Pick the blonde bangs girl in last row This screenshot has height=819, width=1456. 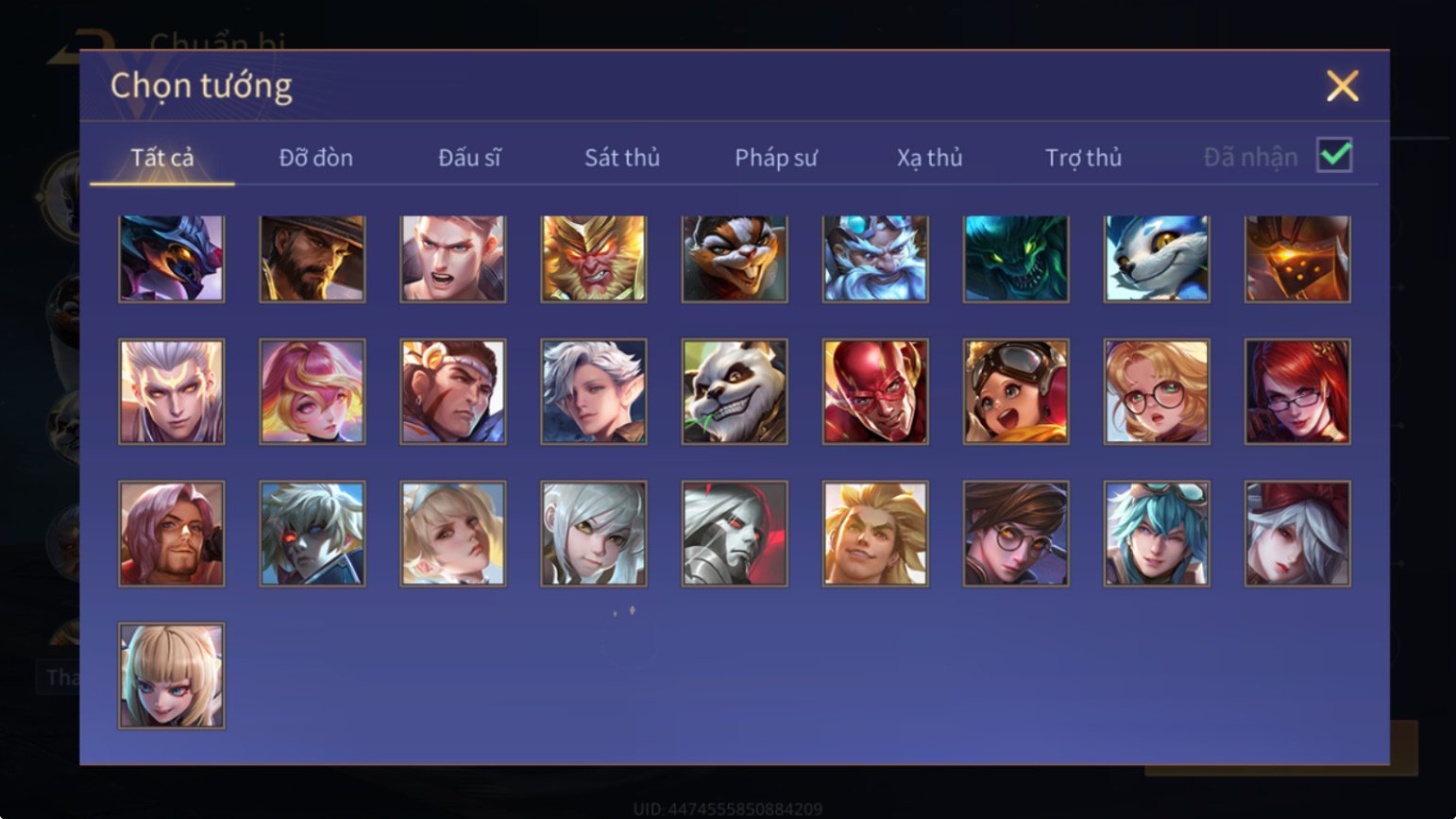coord(172,675)
